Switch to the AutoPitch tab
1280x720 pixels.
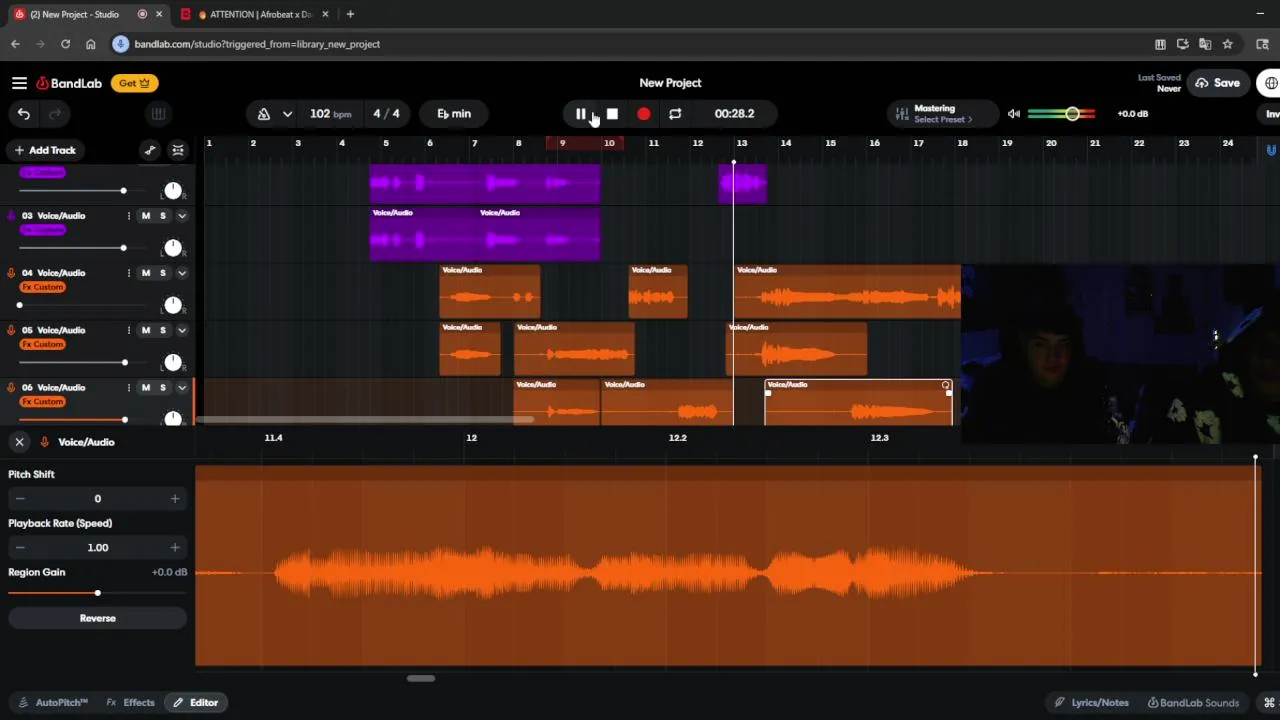coord(53,702)
